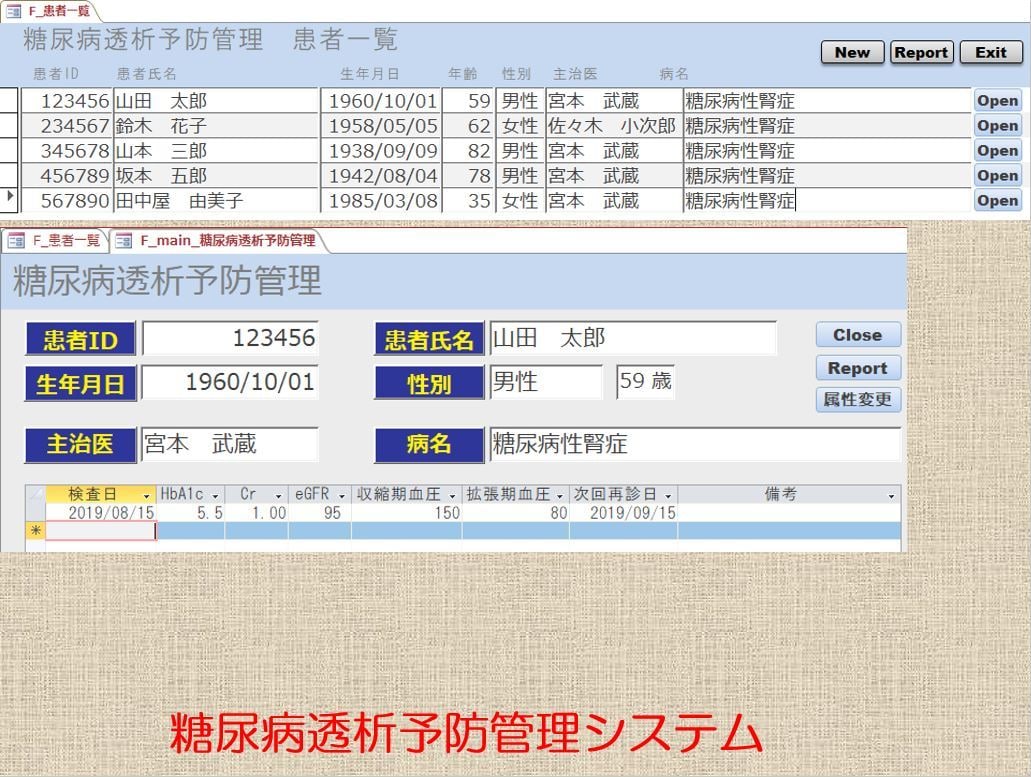Open the 収縮期血圧 column filter dropdown
Image resolution: width=1031 pixels, height=777 pixels.
(x=452, y=495)
